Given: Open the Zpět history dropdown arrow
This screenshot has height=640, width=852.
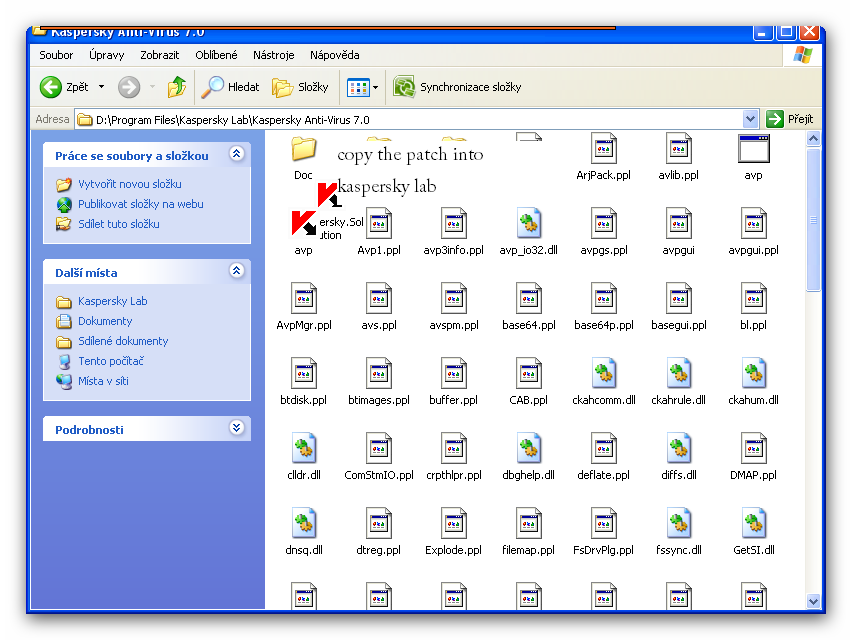Looking at the screenshot, I should point(102,87).
